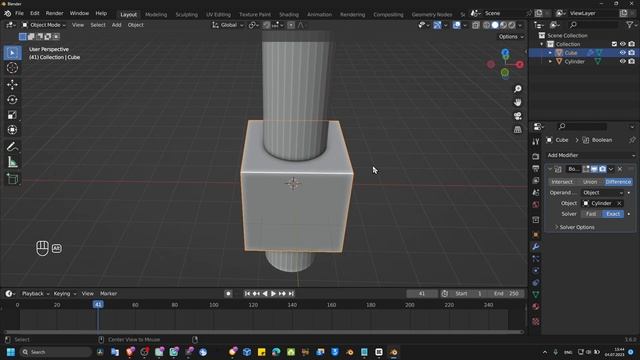The height and width of the screenshot is (360, 640).
Task: Click the Union operation button
Action: (x=589, y=182)
